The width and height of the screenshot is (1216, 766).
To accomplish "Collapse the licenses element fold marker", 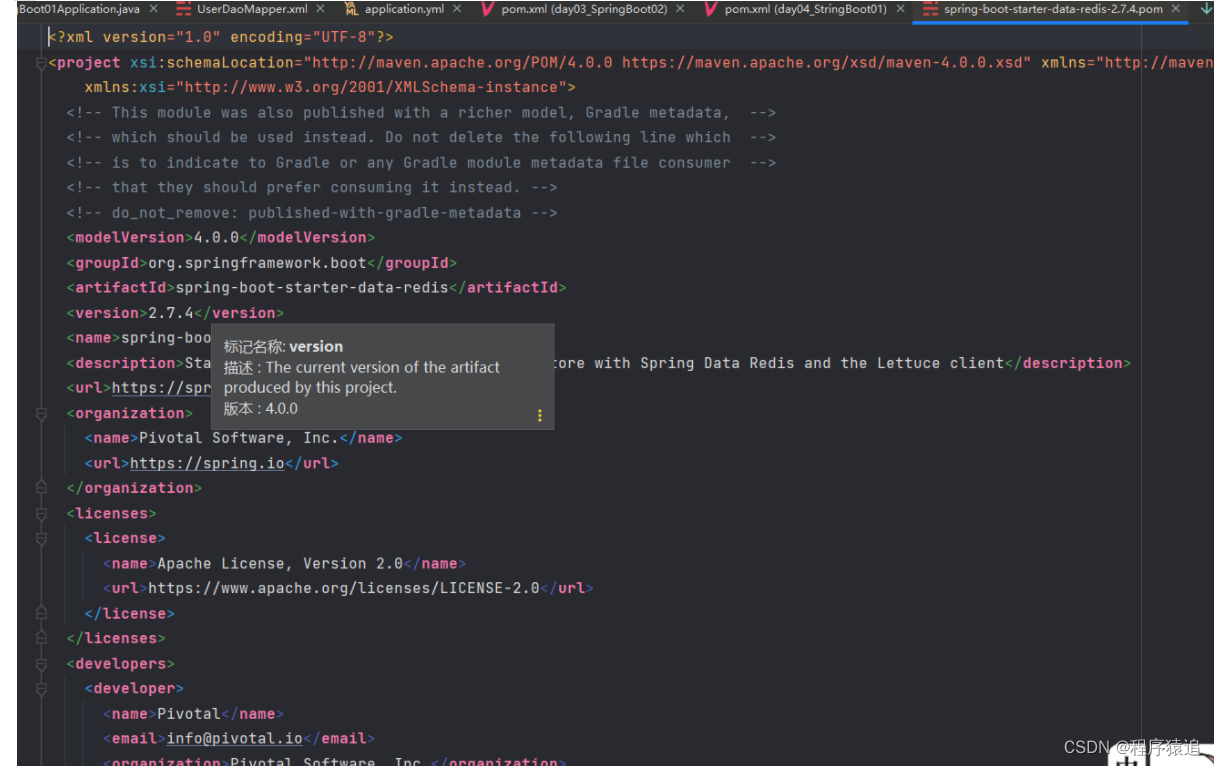I will click(41, 513).
